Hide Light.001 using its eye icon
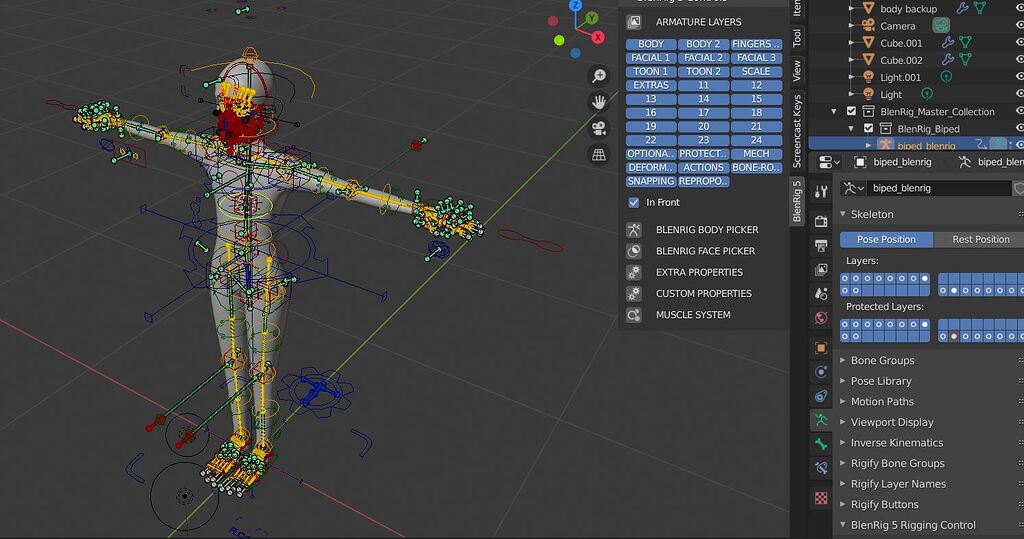 (x=1019, y=76)
